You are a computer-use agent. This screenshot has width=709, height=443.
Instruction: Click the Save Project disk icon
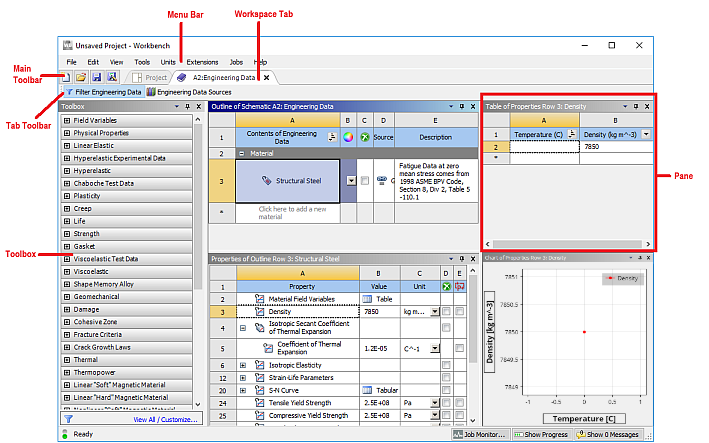[96, 77]
